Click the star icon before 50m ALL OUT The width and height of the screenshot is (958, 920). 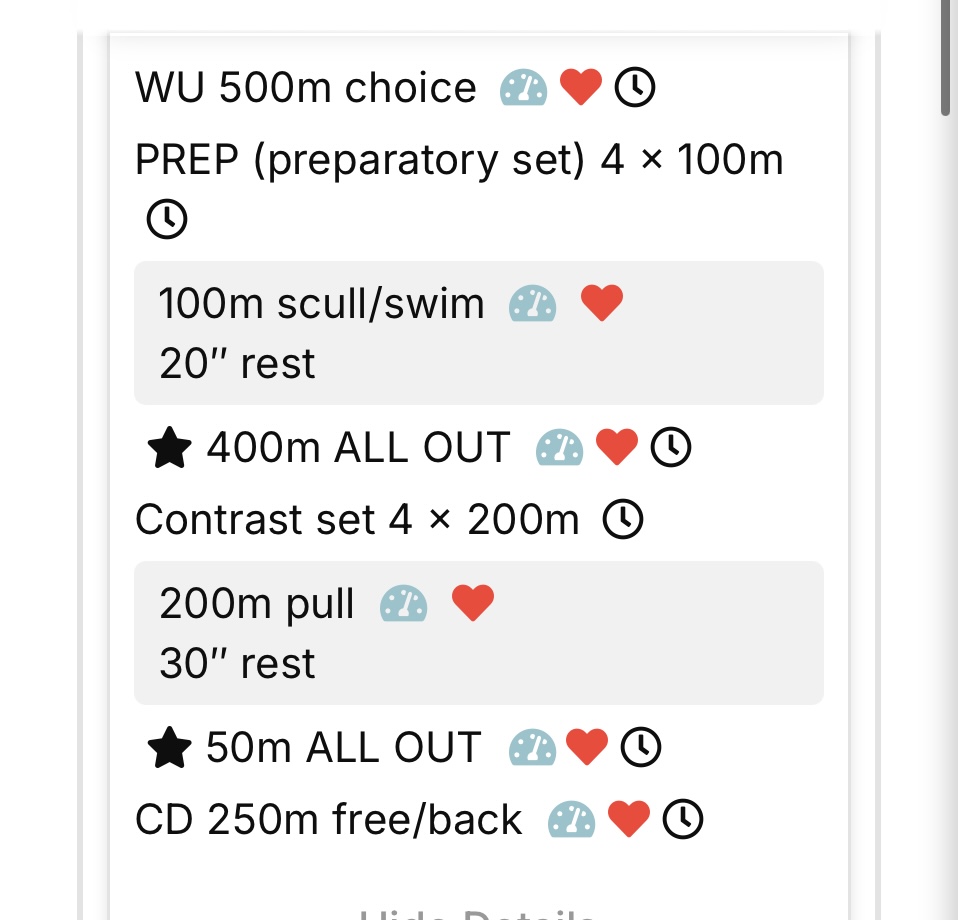click(x=169, y=748)
